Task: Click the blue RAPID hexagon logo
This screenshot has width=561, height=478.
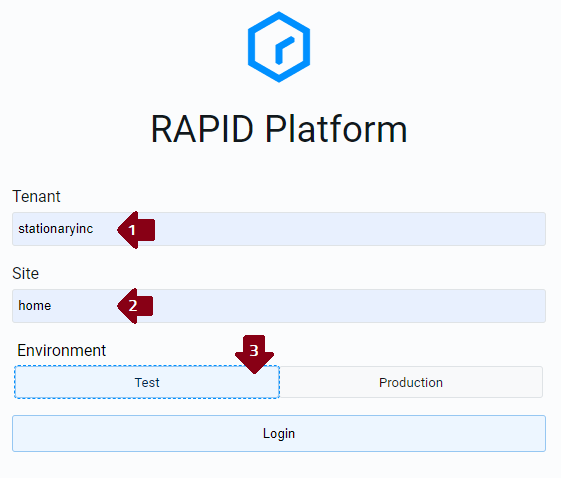Action: (279, 47)
